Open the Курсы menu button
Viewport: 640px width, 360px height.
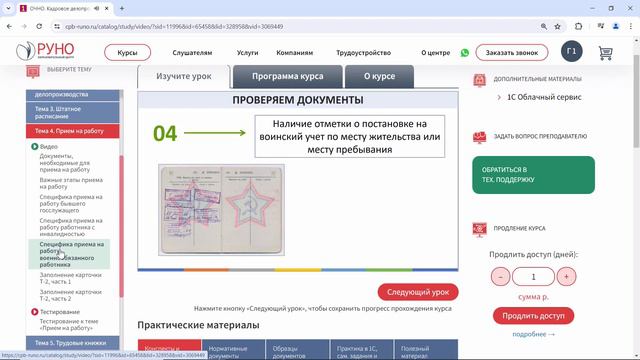pos(127,53)
